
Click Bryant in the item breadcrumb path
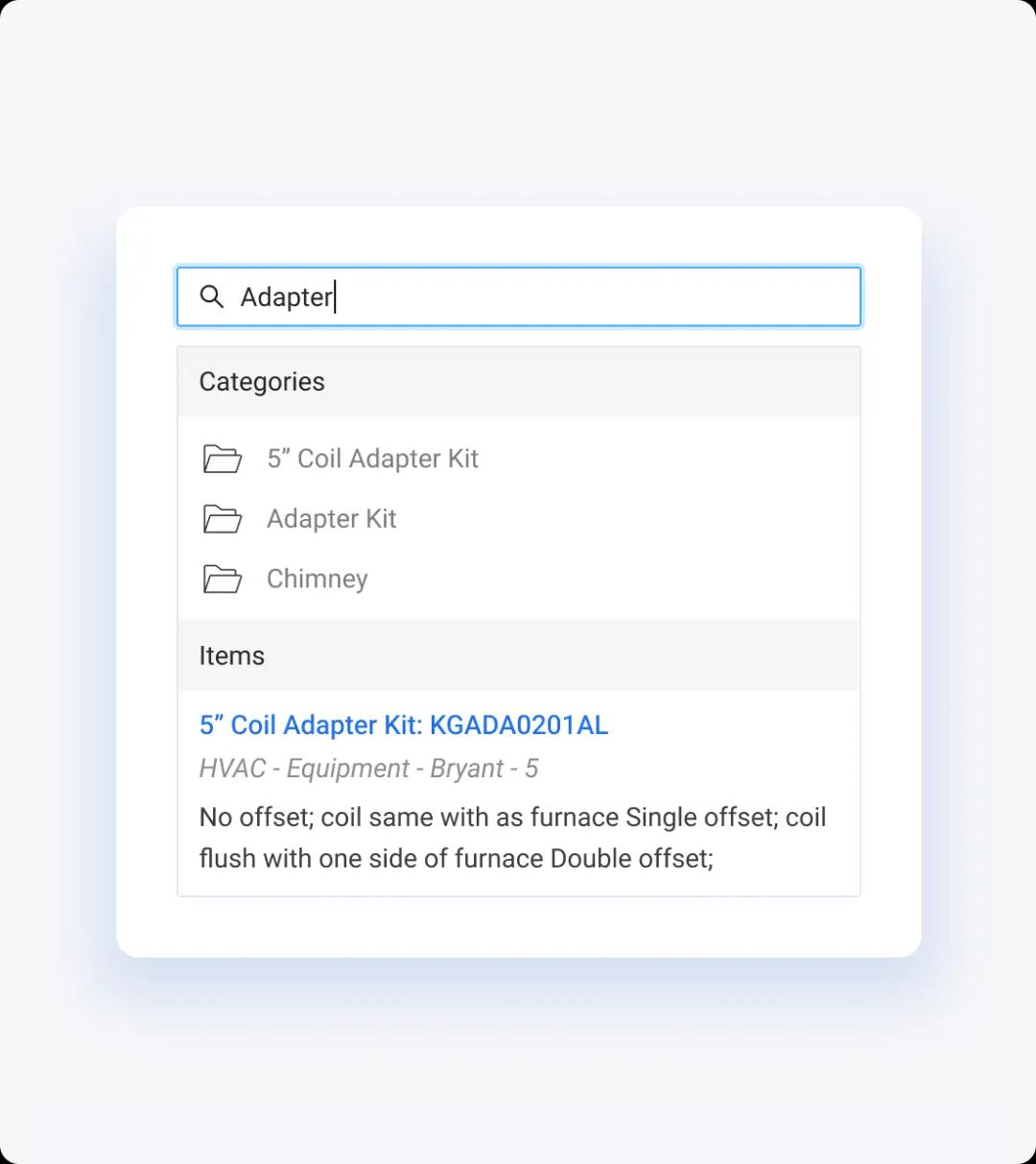(467, 769)
